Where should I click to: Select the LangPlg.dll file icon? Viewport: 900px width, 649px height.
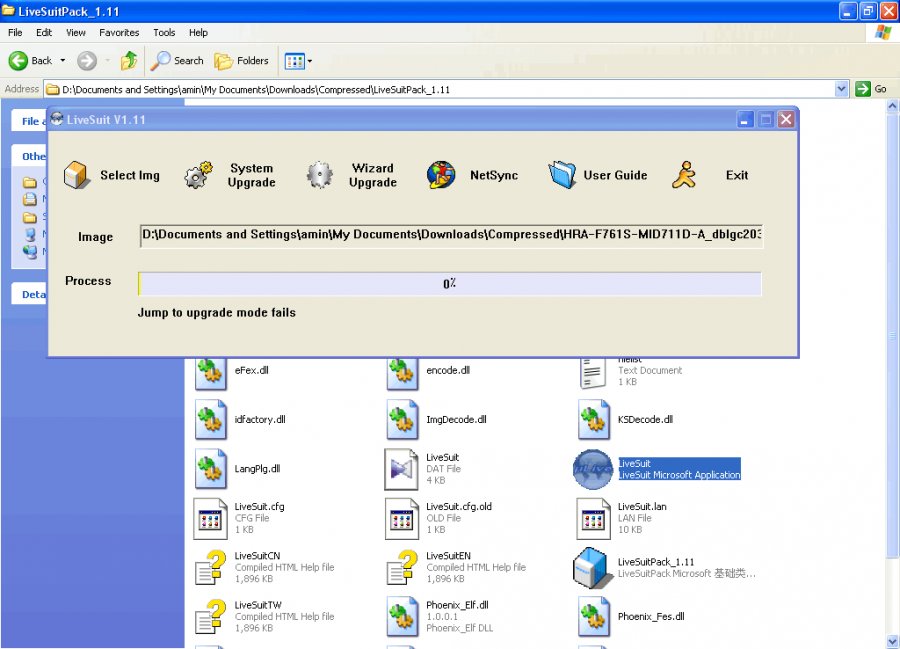tap(211, 469)
